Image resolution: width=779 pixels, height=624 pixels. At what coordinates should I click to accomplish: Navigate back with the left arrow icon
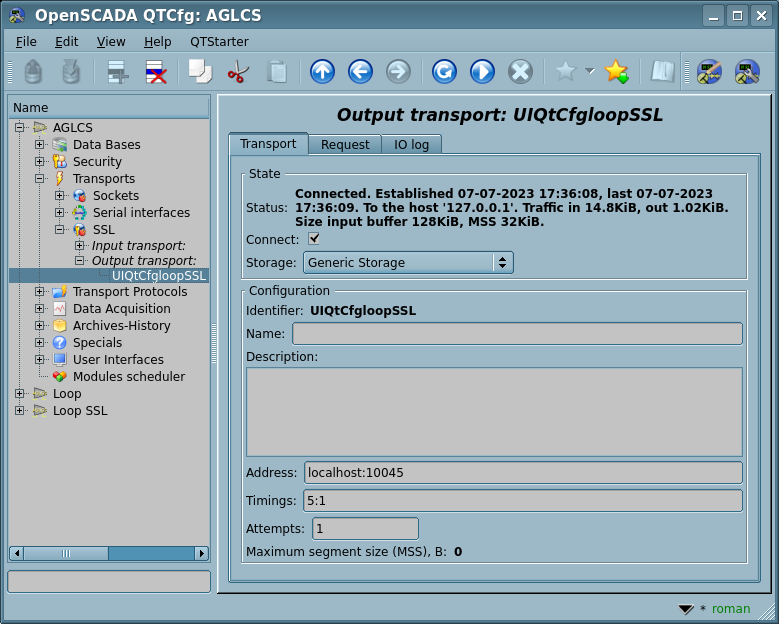click(360, 72)
